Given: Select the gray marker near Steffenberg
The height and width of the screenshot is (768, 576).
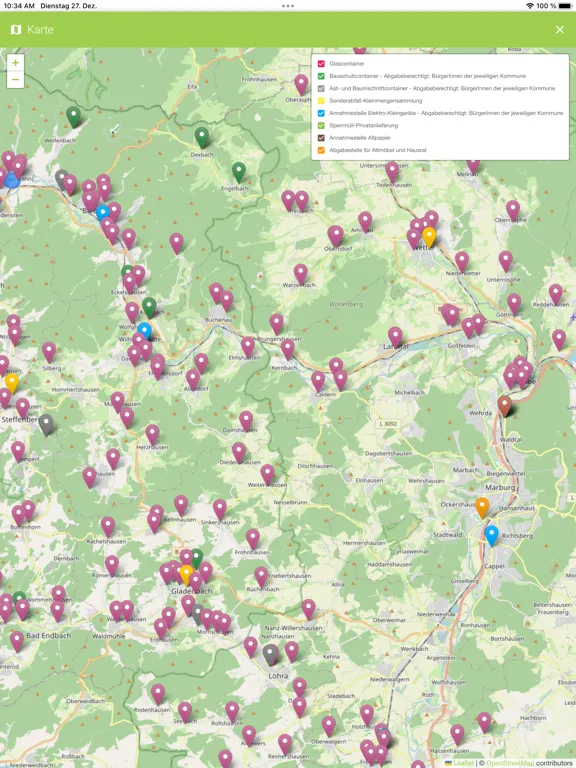Looking at the screenshot, I should (x=46, y=424).
